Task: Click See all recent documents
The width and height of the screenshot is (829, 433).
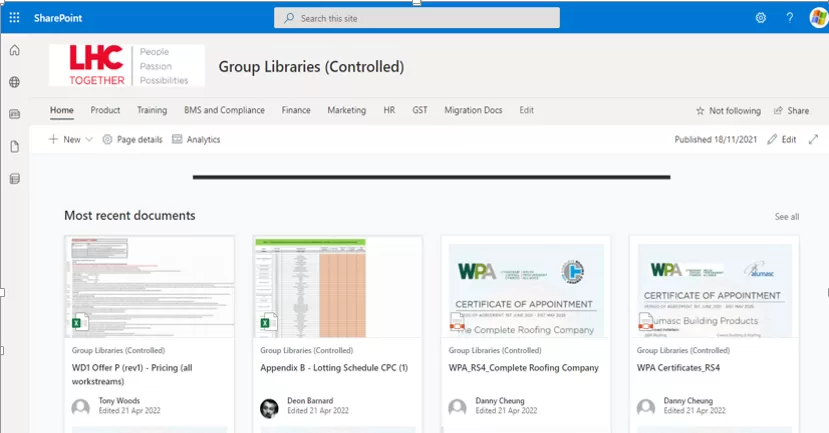Action: point(786,216)
